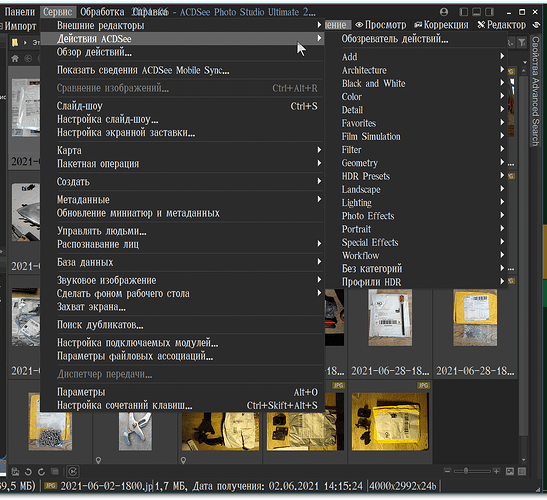Select Обзор действий… menu entry

click(182, 52)
